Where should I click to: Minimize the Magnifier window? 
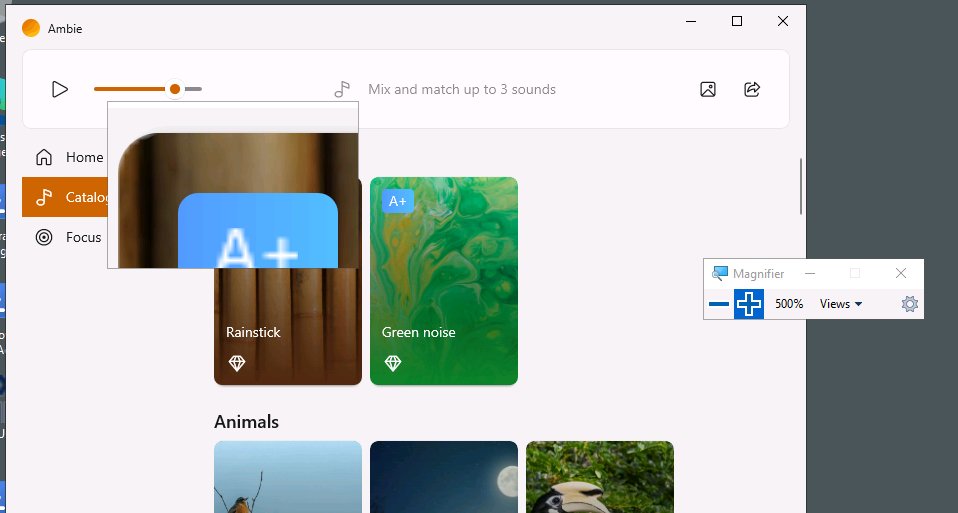(810, 273)
